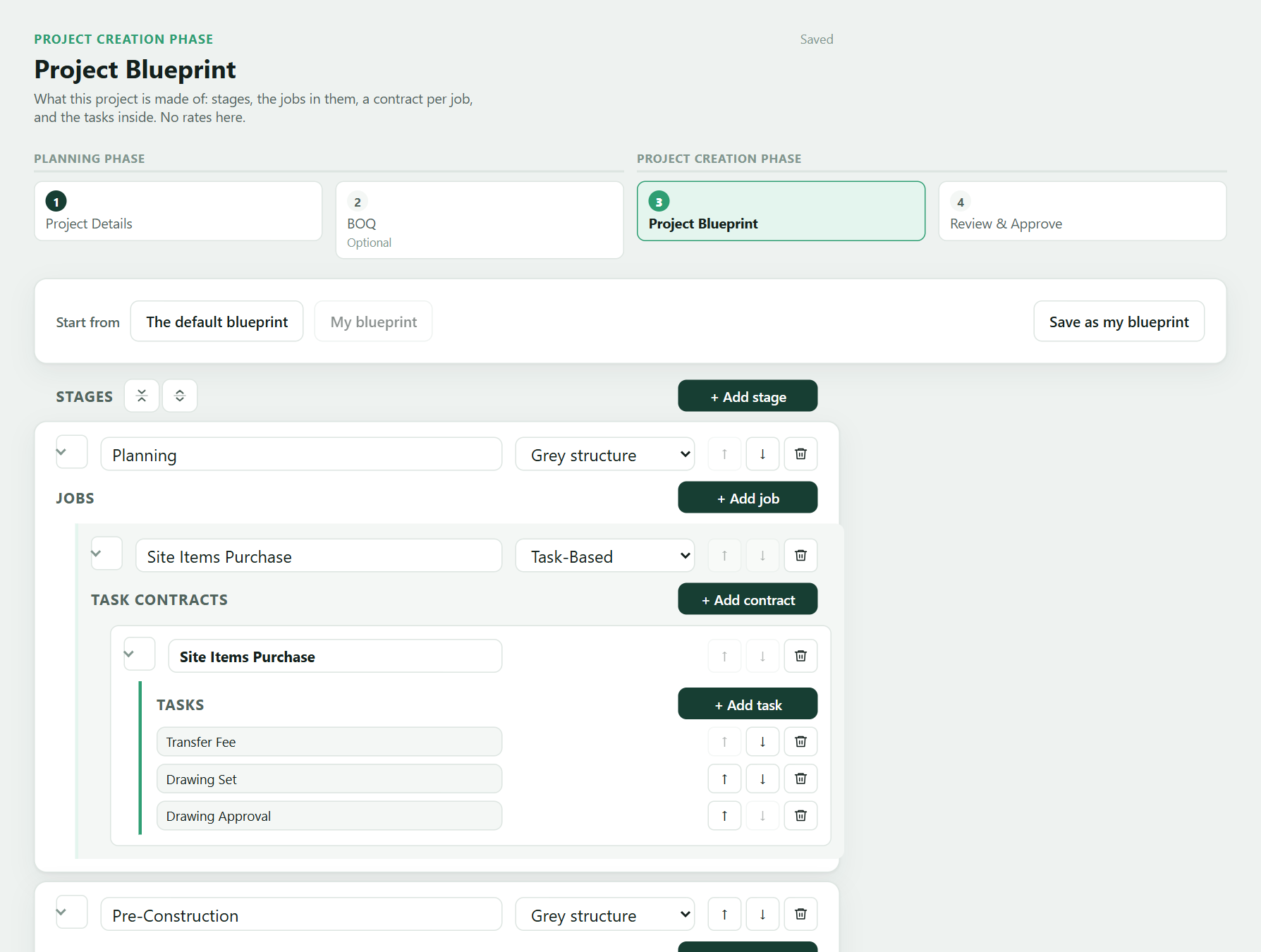
Task: Open Pre-Construction Grey structure dropdown
Action: 605,914
